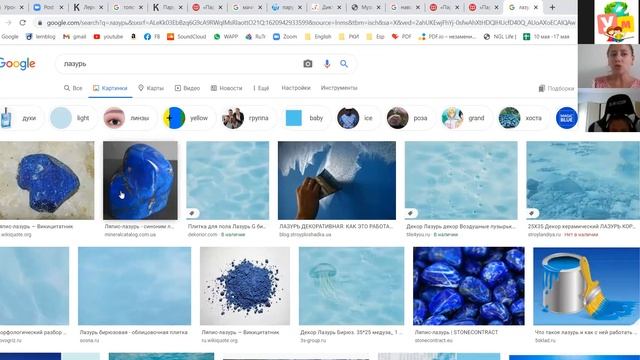Switch to the Карты tab

(151, 88)
